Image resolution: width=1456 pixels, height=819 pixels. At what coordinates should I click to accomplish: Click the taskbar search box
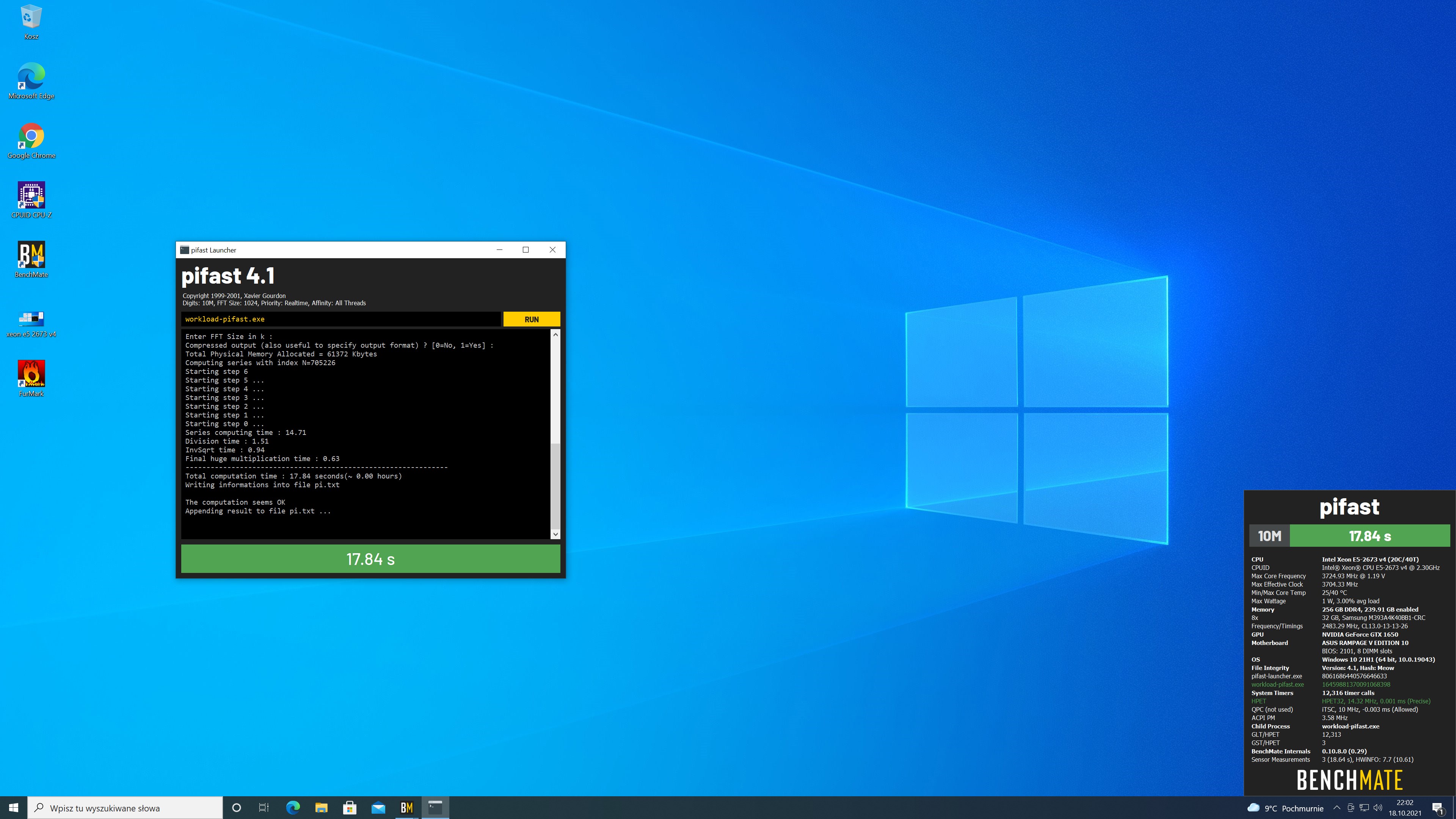125,808
